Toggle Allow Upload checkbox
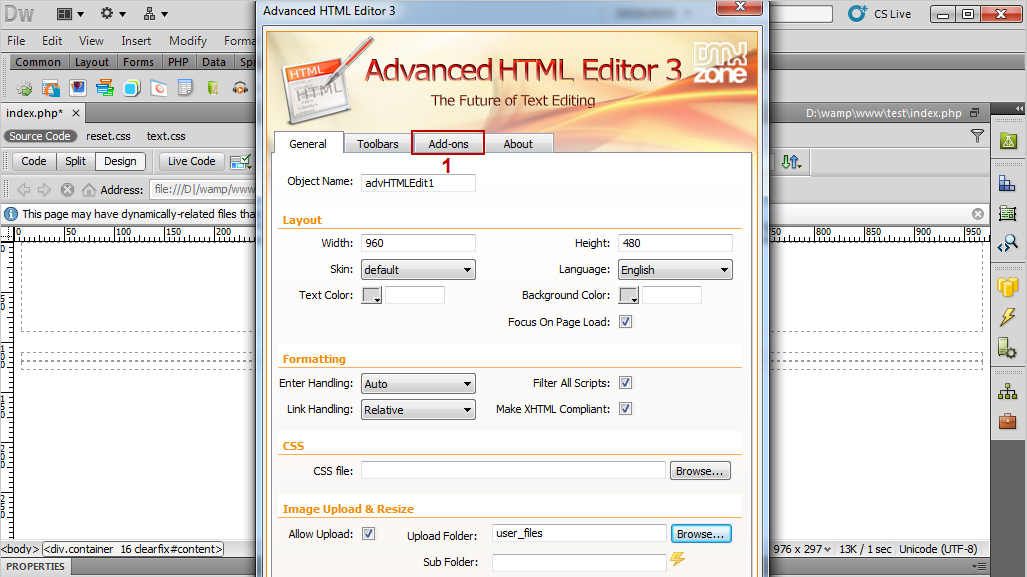 point(369,534)
